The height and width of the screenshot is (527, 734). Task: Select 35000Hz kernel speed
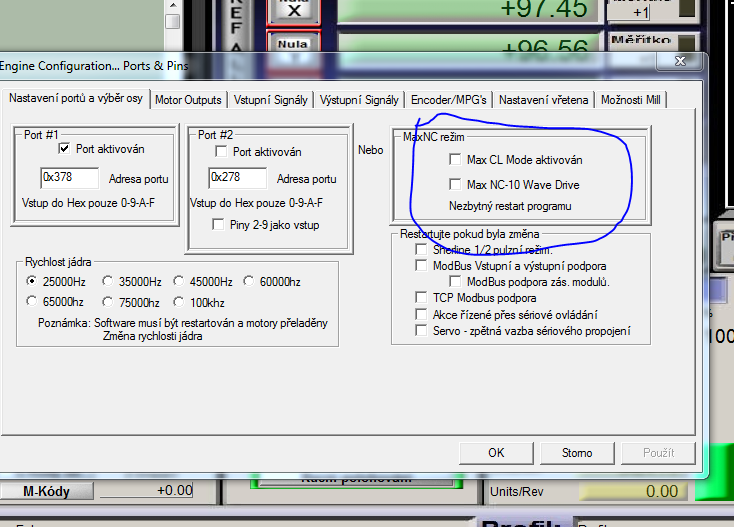[x=108, y=282]
